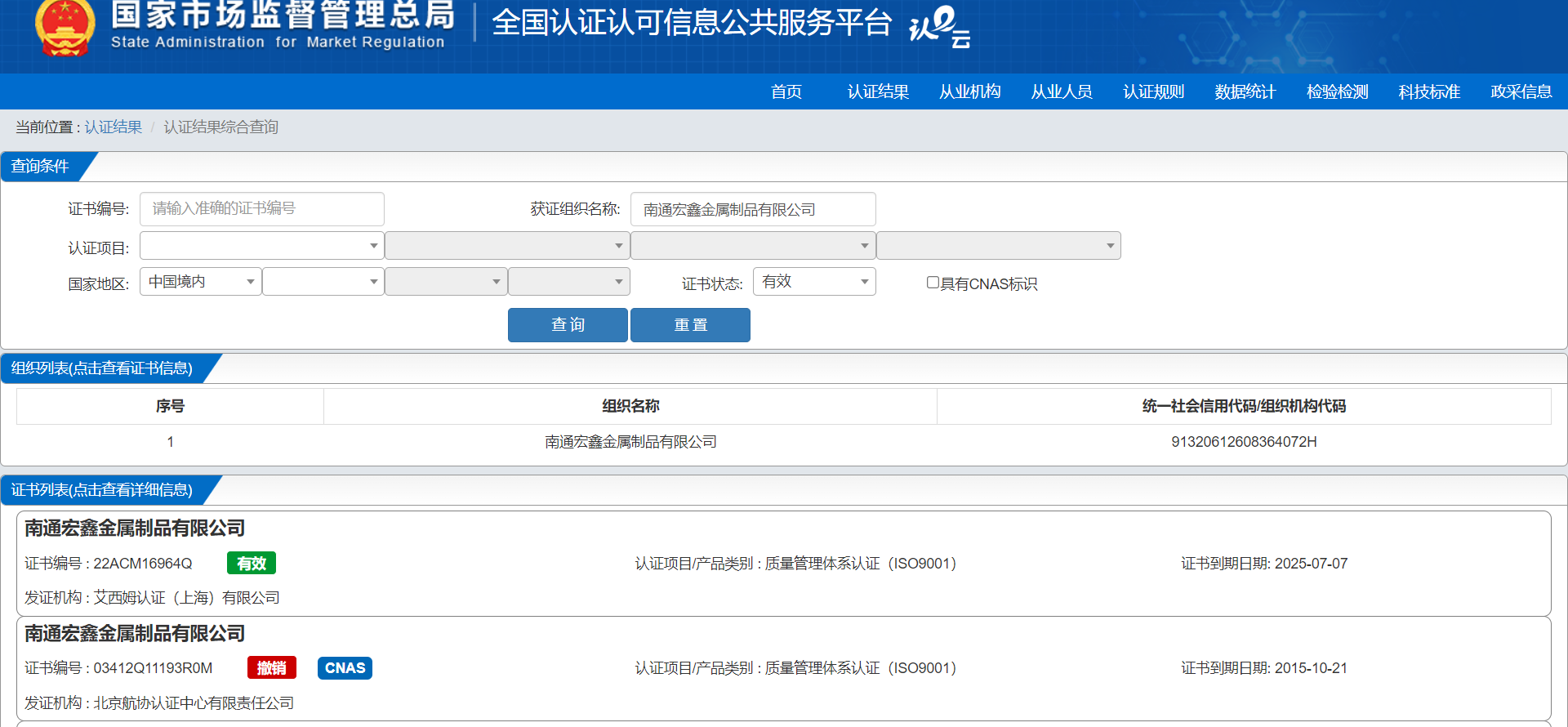1568x727 pixels.
Task: Open the third 认证项目 dropdown
Action: click(x=753, y=246)
